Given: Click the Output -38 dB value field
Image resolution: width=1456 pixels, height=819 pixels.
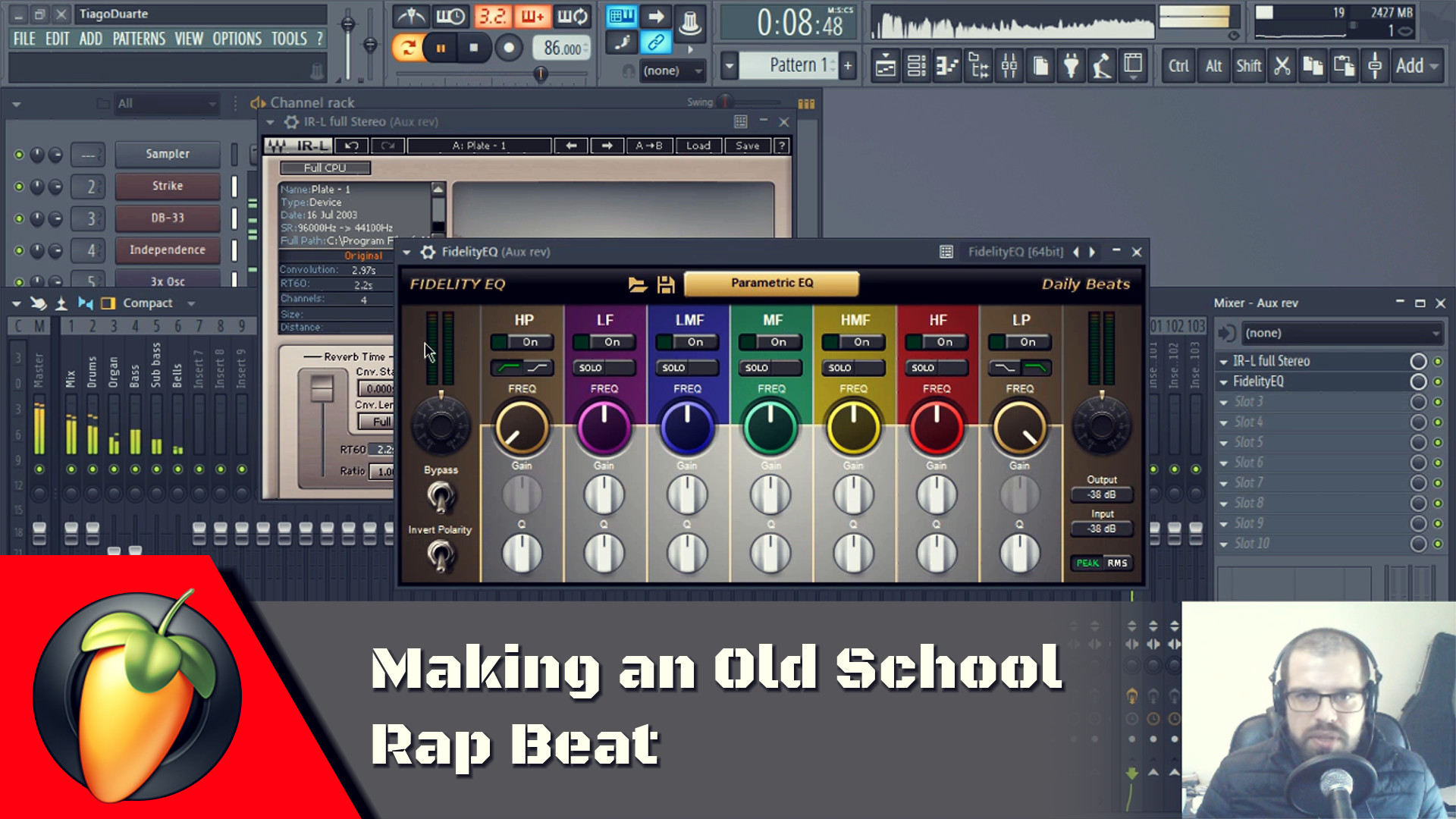Looking at the screenshot, I should pyautogui.click(x=1102, y=494).
